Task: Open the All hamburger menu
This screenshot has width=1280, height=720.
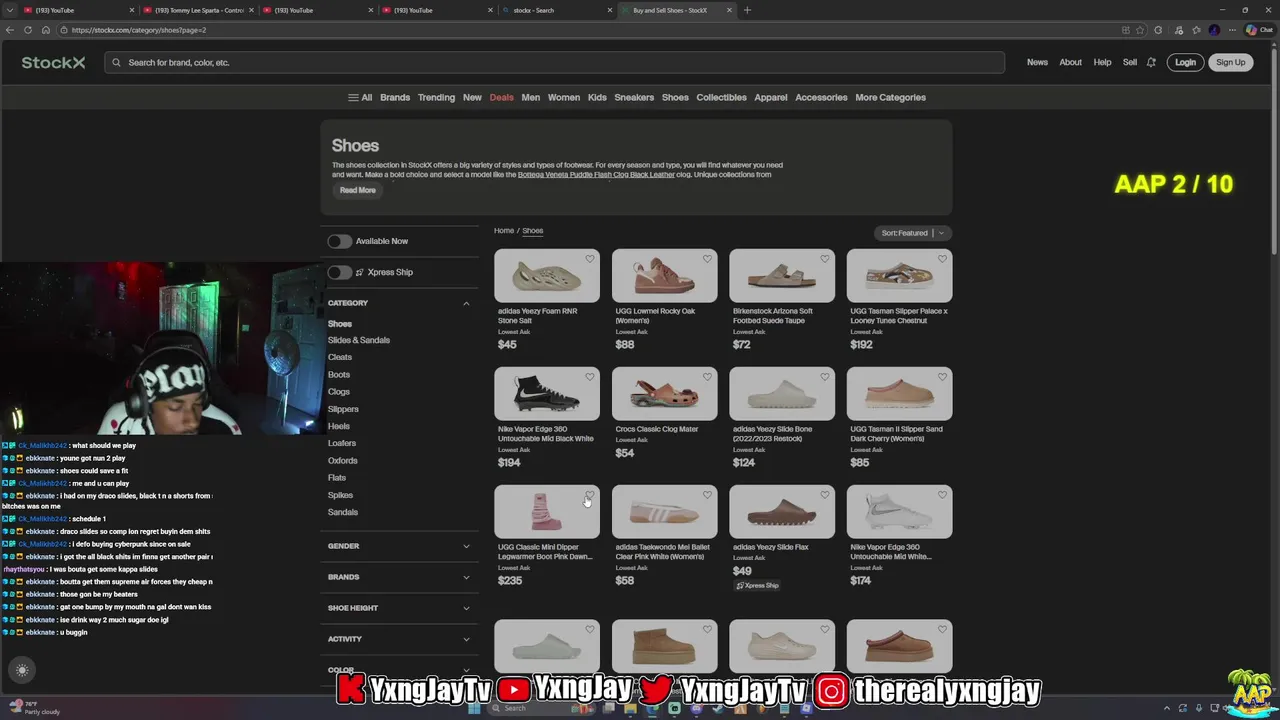Action: coord(360,97)
